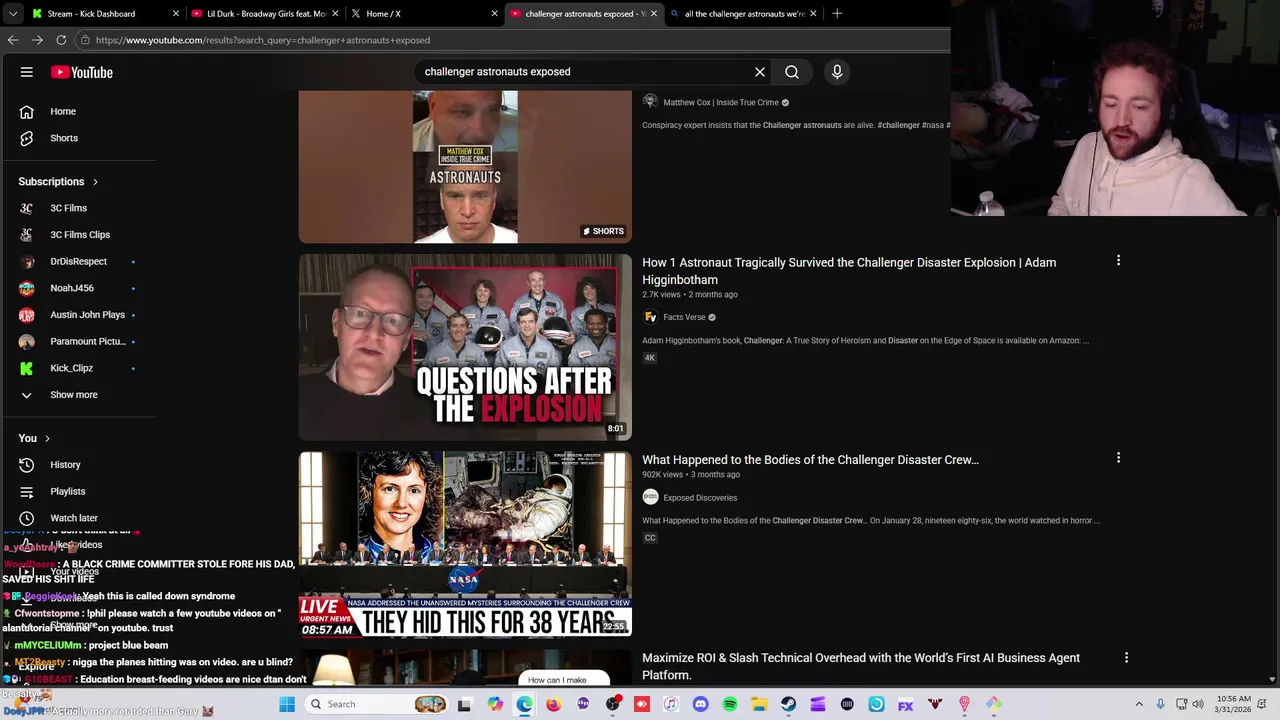1280x720 pixels.
Task: Click the browser address bar URL
Action: click(x=263, y=40)
